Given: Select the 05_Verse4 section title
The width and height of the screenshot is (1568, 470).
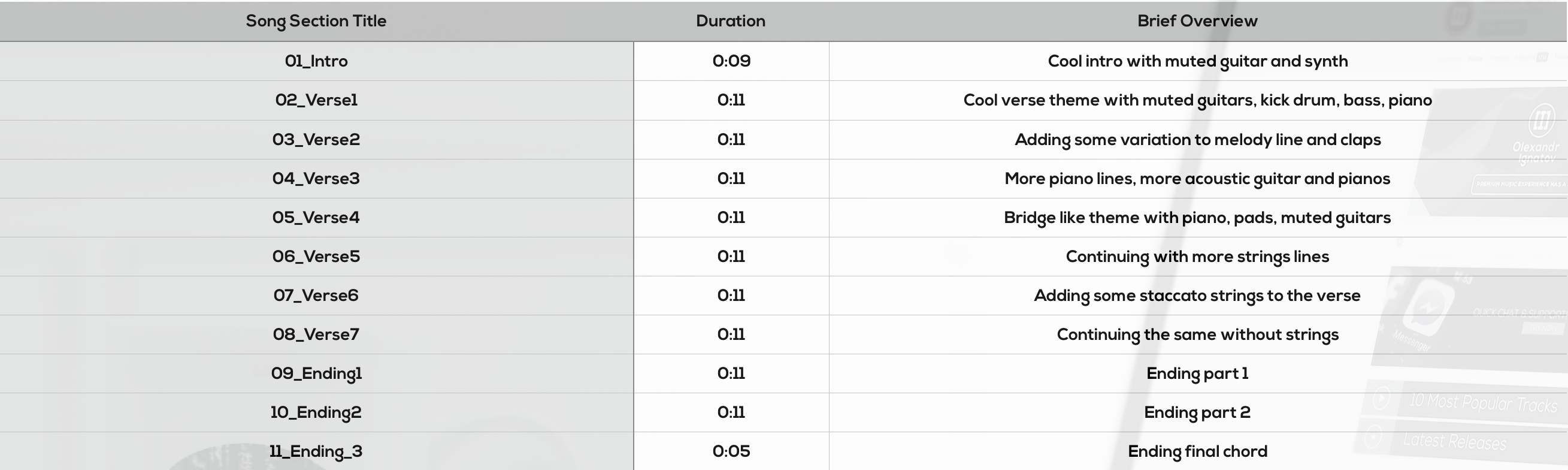Looking at the screenshot, I should [316, 218].
